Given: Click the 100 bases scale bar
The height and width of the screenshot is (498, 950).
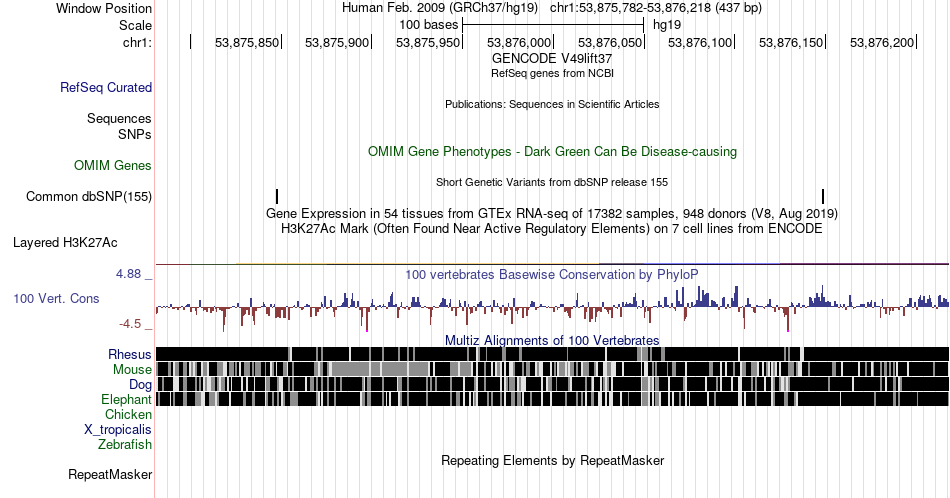Looking at the screenshot, I should 553,25.
